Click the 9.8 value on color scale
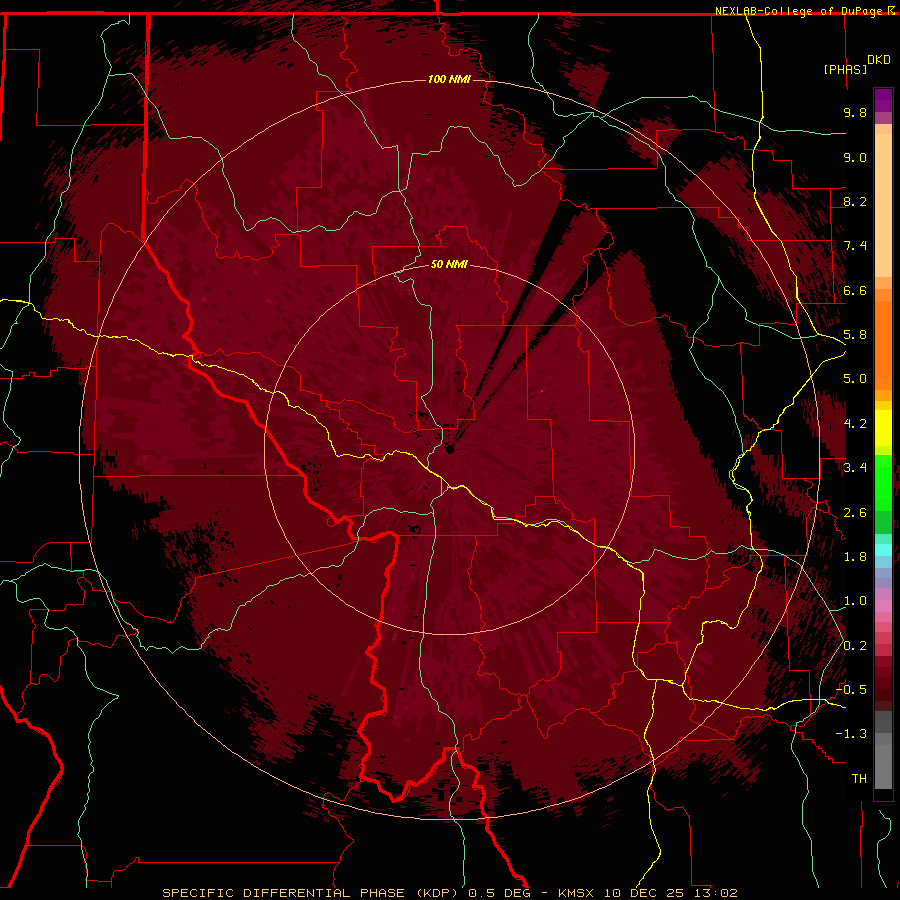This screenshot has height=900, width=900. 855,112
